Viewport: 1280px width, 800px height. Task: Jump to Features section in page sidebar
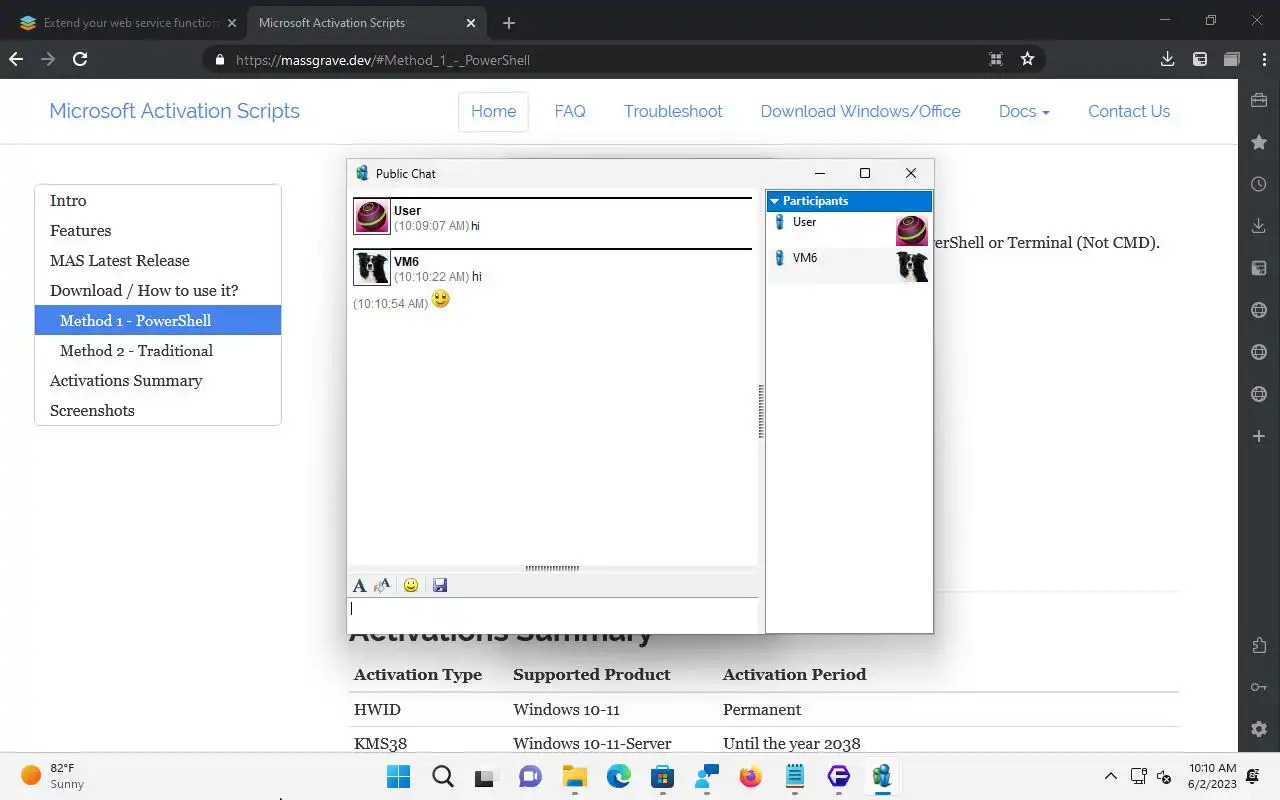158,230
